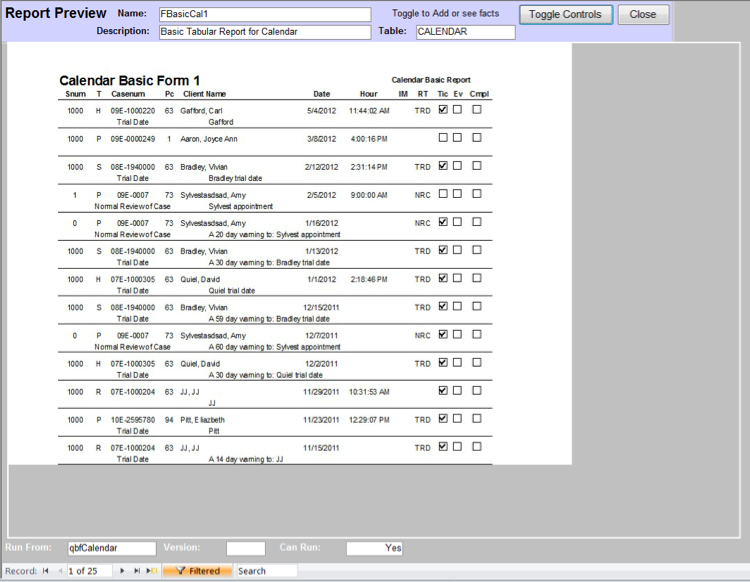Click the Run From field qbfCalendar
Viewport: 750px width, 582px height.
111,548
